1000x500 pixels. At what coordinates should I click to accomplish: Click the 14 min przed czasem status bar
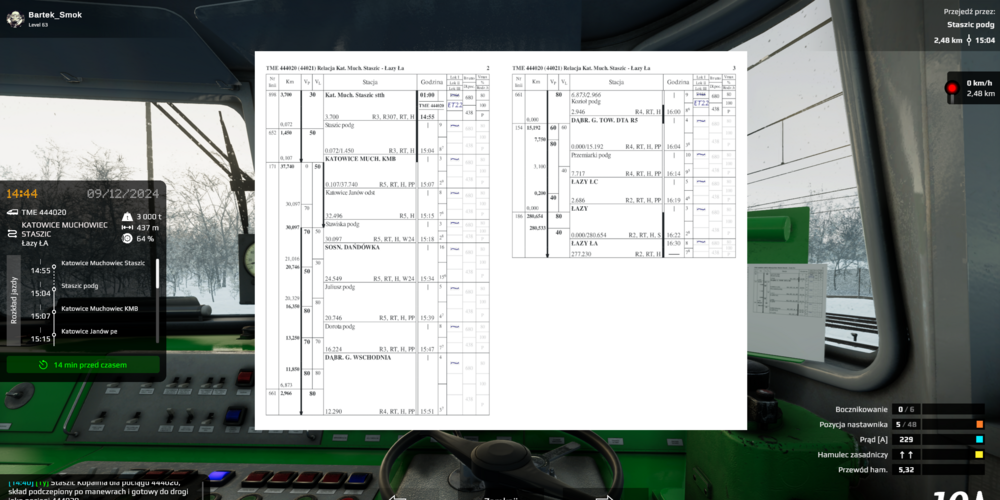click(84, 365)
